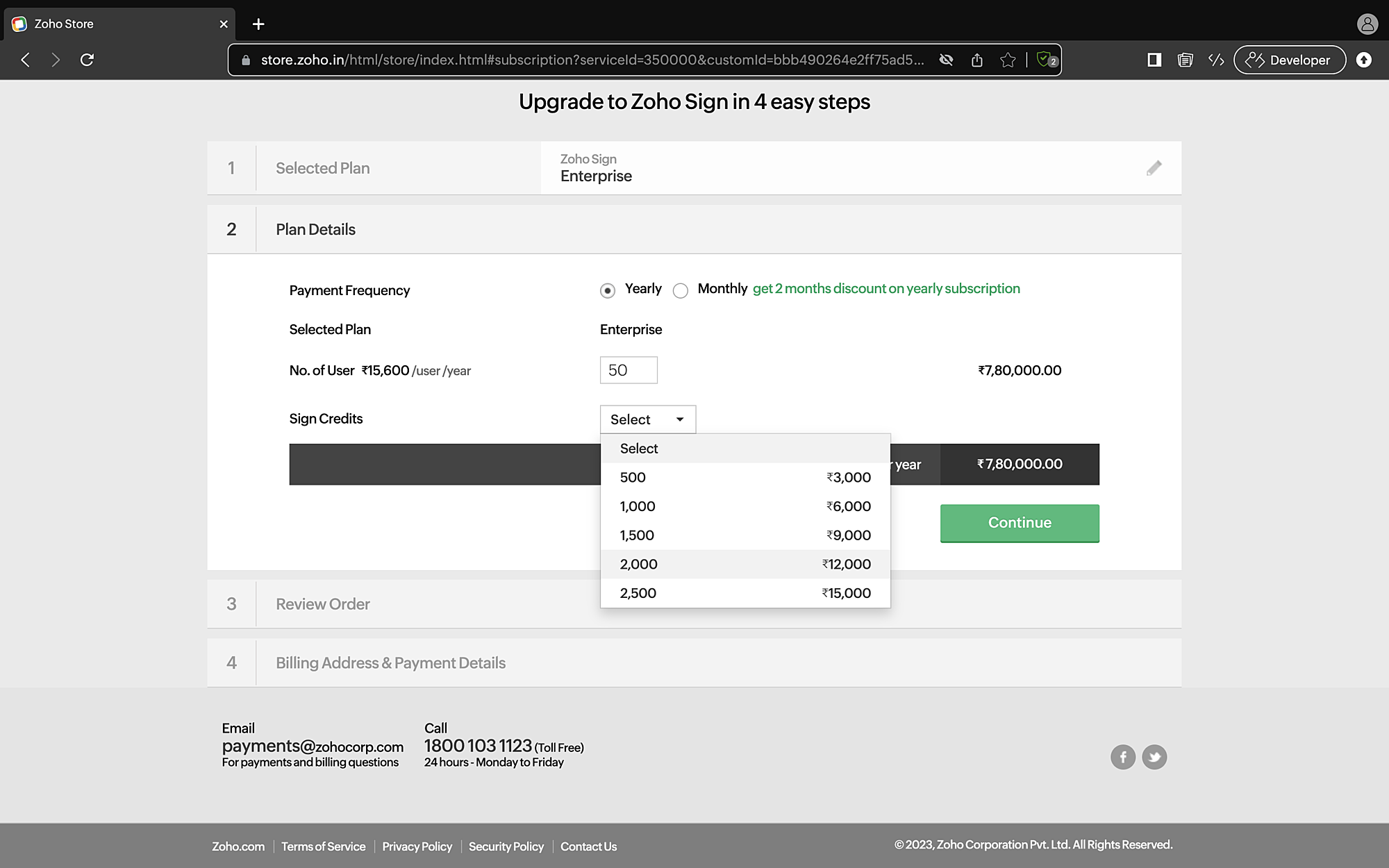Choose 1,500 credits for ₹9,000
The image size is (1389, 868).
click(745, 535)
